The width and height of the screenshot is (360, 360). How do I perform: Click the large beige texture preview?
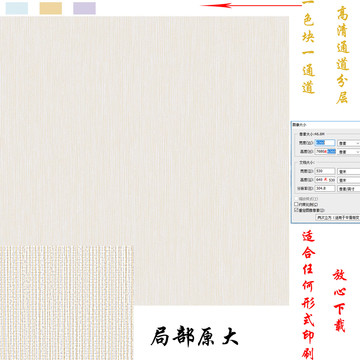(x=144, y=161)
